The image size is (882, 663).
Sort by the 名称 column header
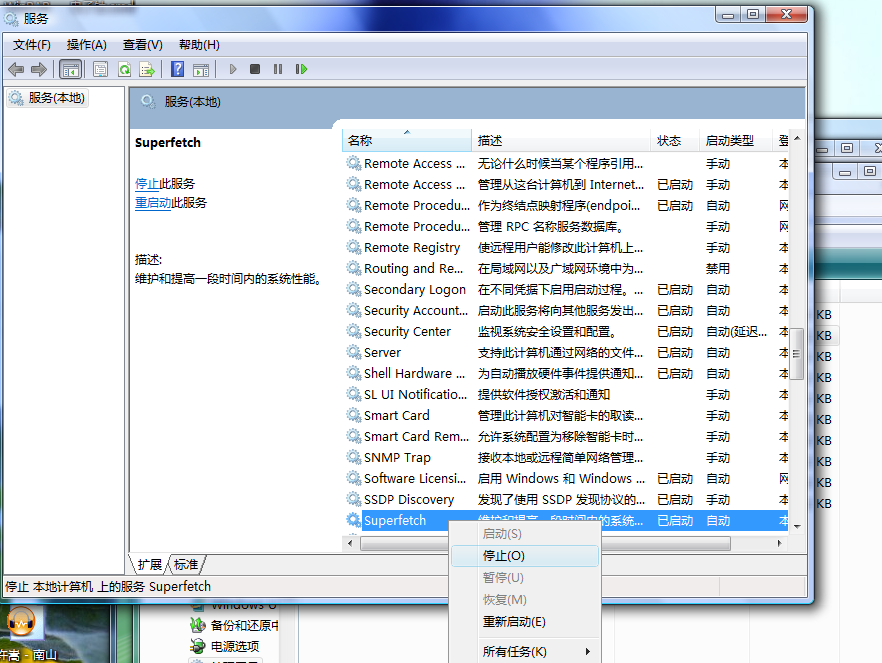(x=406, y=141)
